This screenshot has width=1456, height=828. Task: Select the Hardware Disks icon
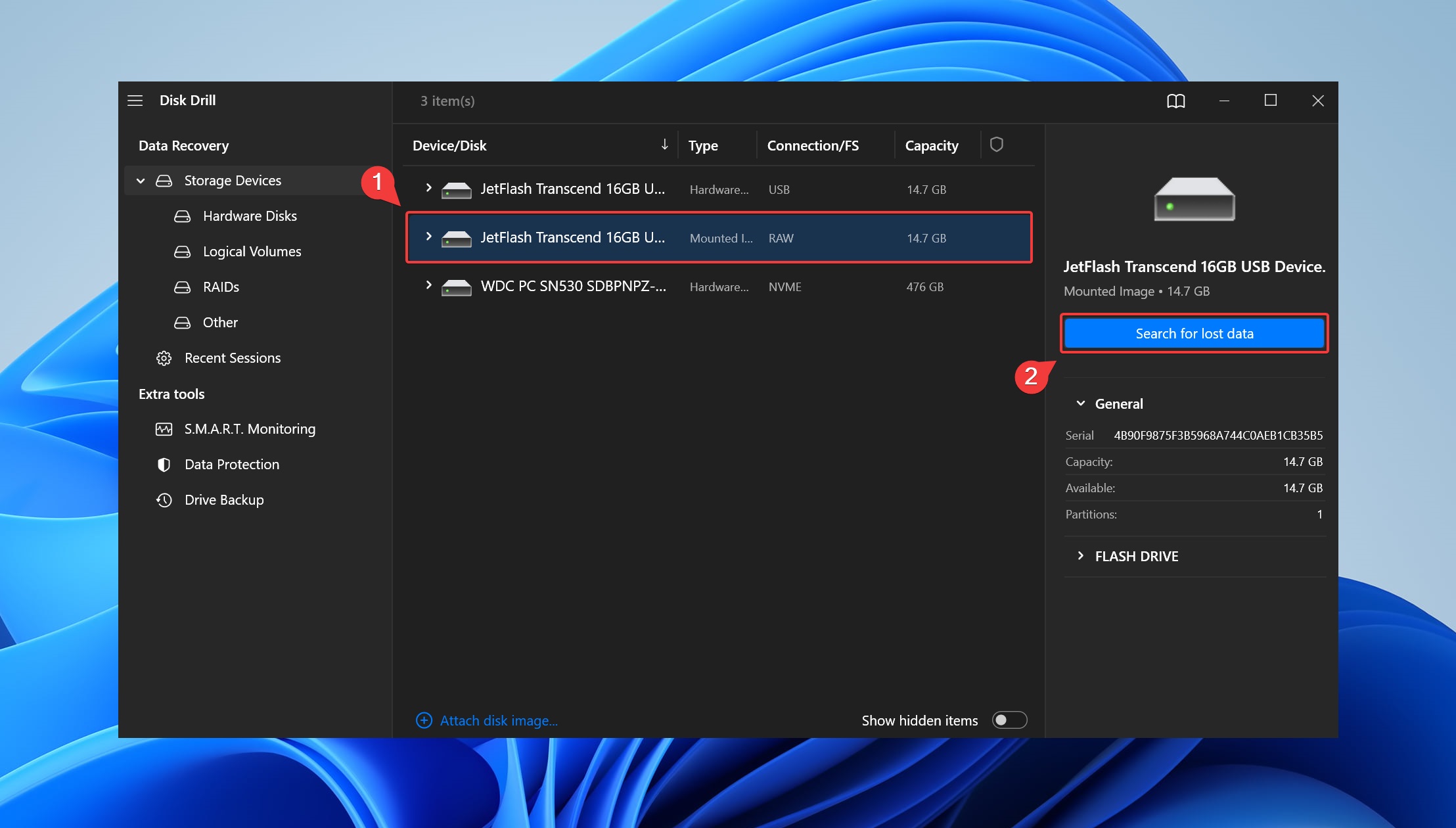tap(183, 216)
